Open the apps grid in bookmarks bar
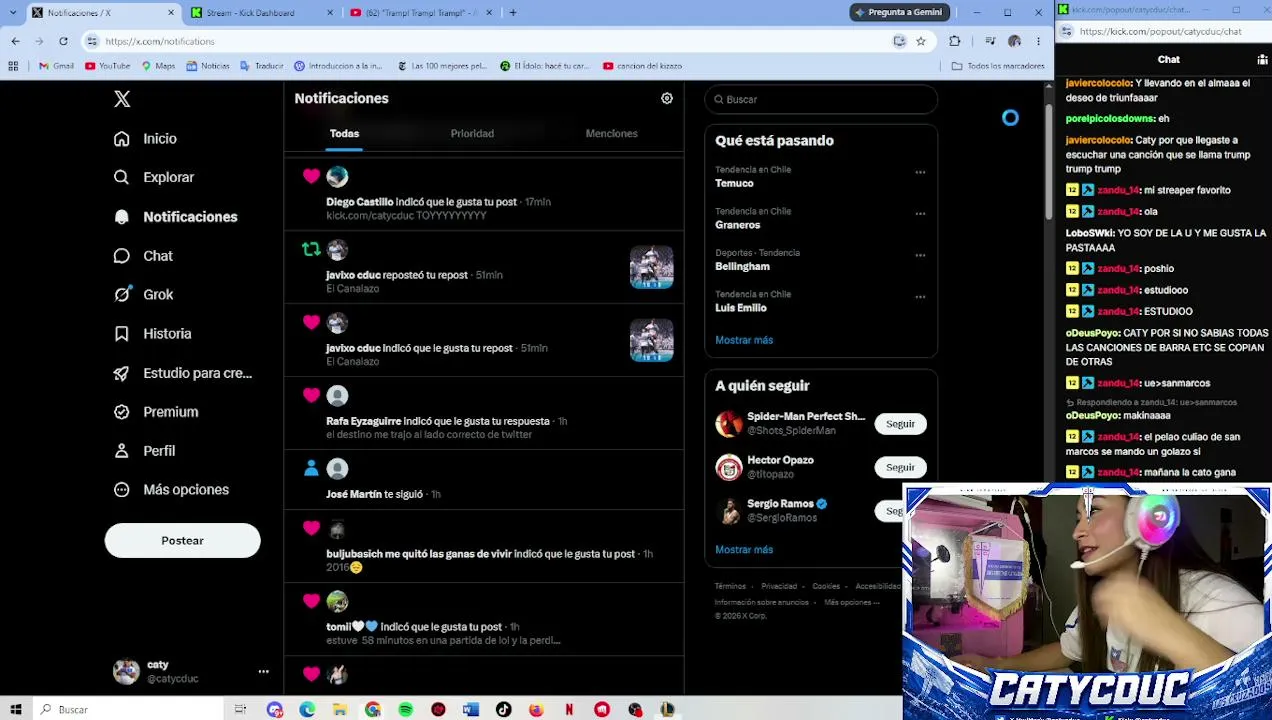 click(x=13, y=66)
